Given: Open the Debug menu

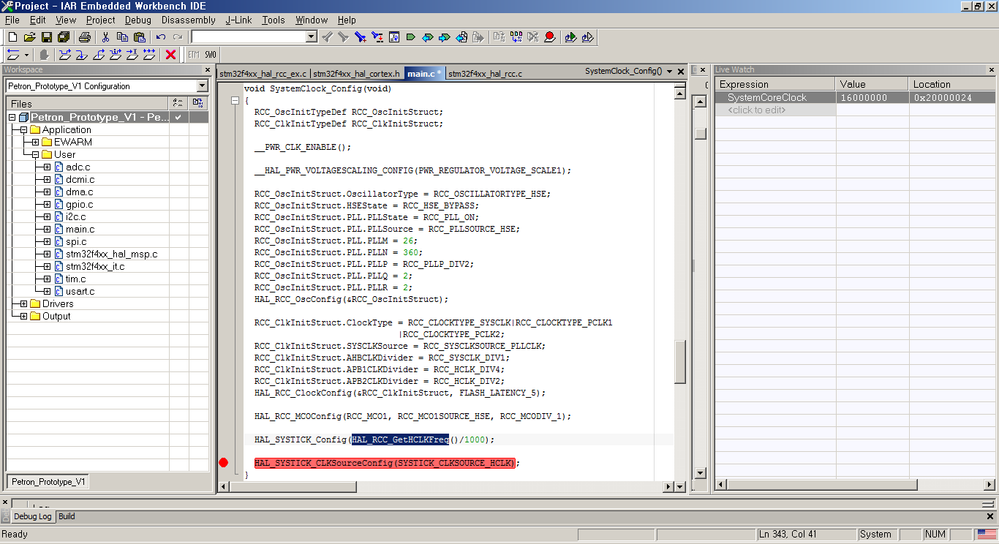Looking at the screenshot, I should click(x=138, y=20).
